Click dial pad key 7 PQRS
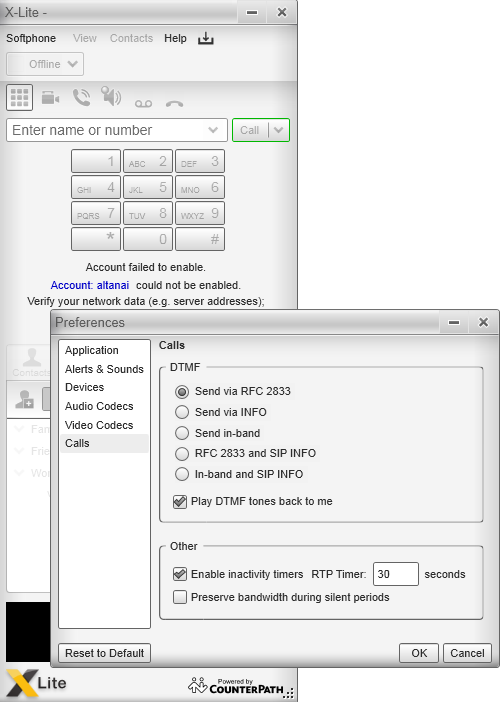Image resolution: width=503 pixels, height=702 pixels. 96,213
